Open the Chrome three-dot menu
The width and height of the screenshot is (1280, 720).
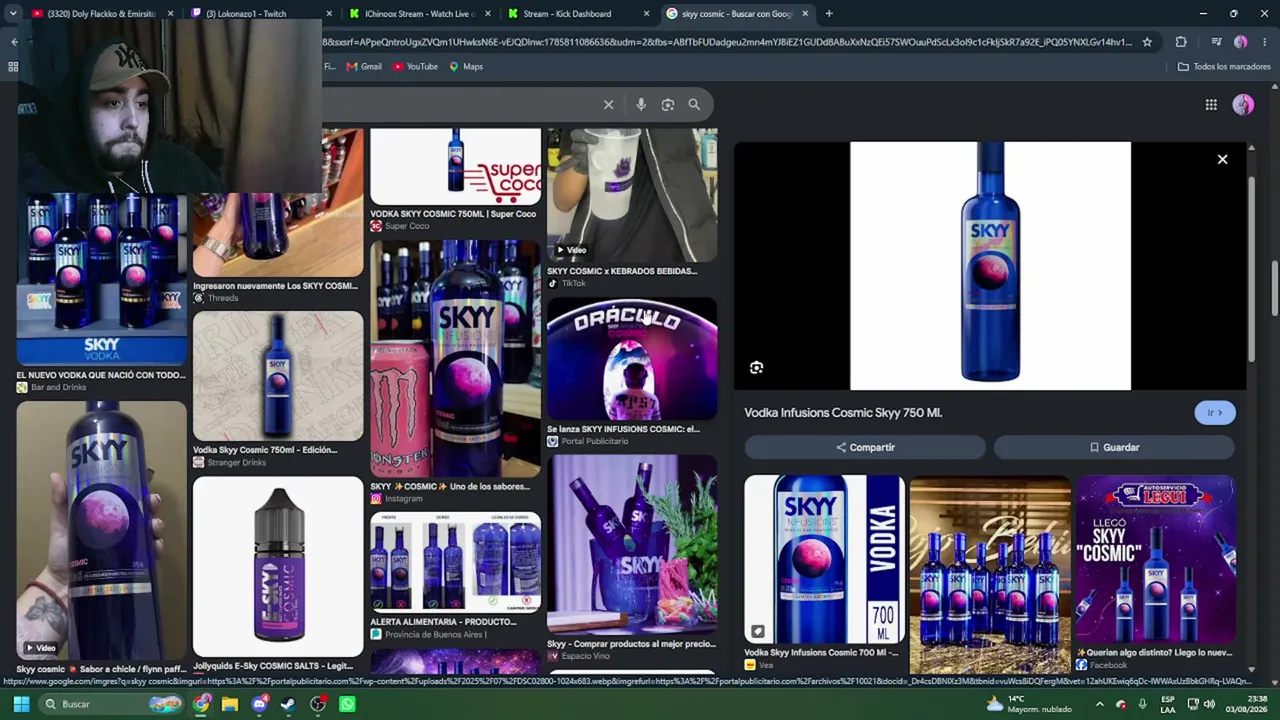pos(1265,42)
